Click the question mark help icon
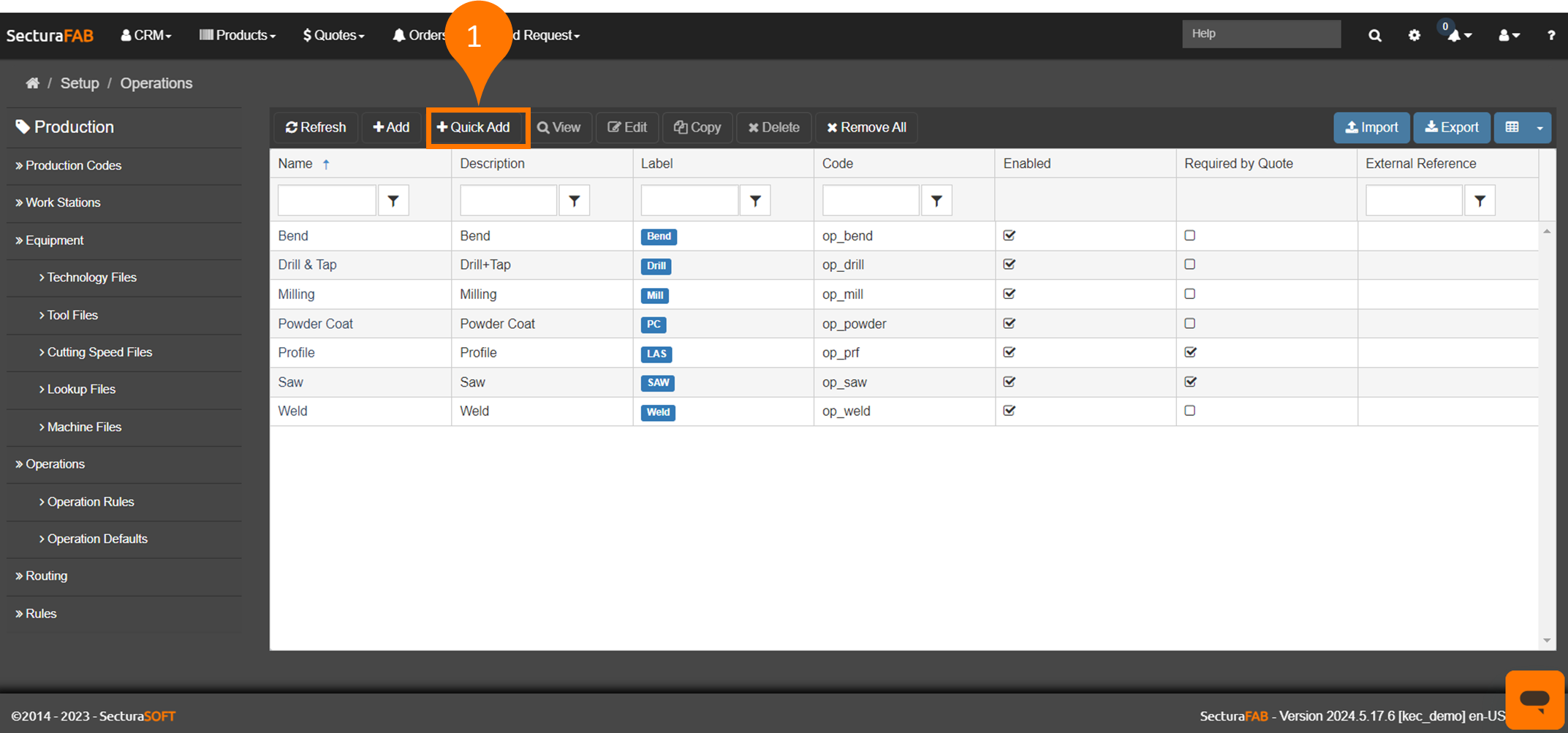 coord(1550,35)
